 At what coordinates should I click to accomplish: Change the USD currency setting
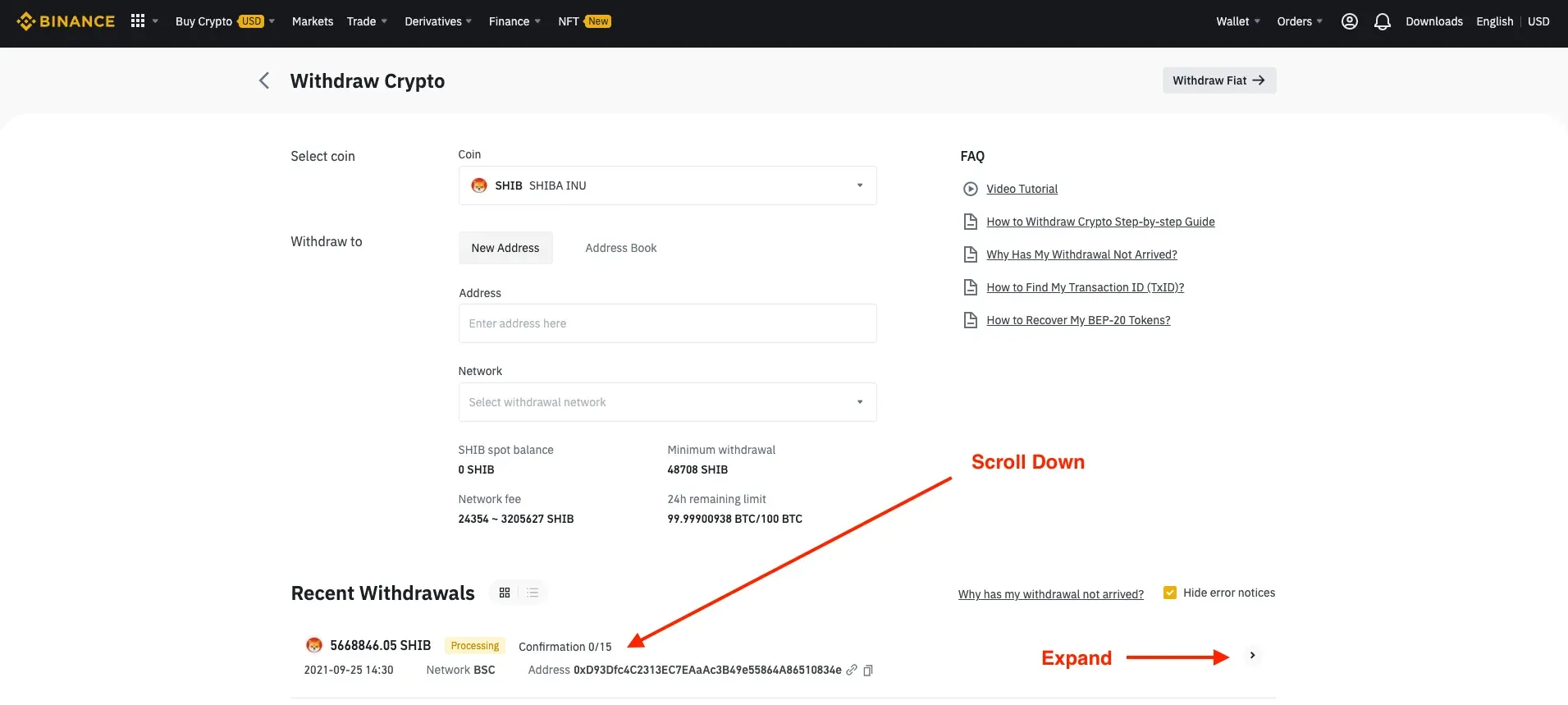tap(1538, 21)
